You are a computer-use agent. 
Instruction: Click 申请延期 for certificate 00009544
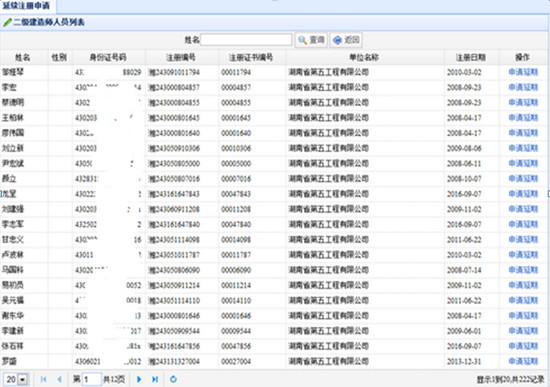coord(523,331)
